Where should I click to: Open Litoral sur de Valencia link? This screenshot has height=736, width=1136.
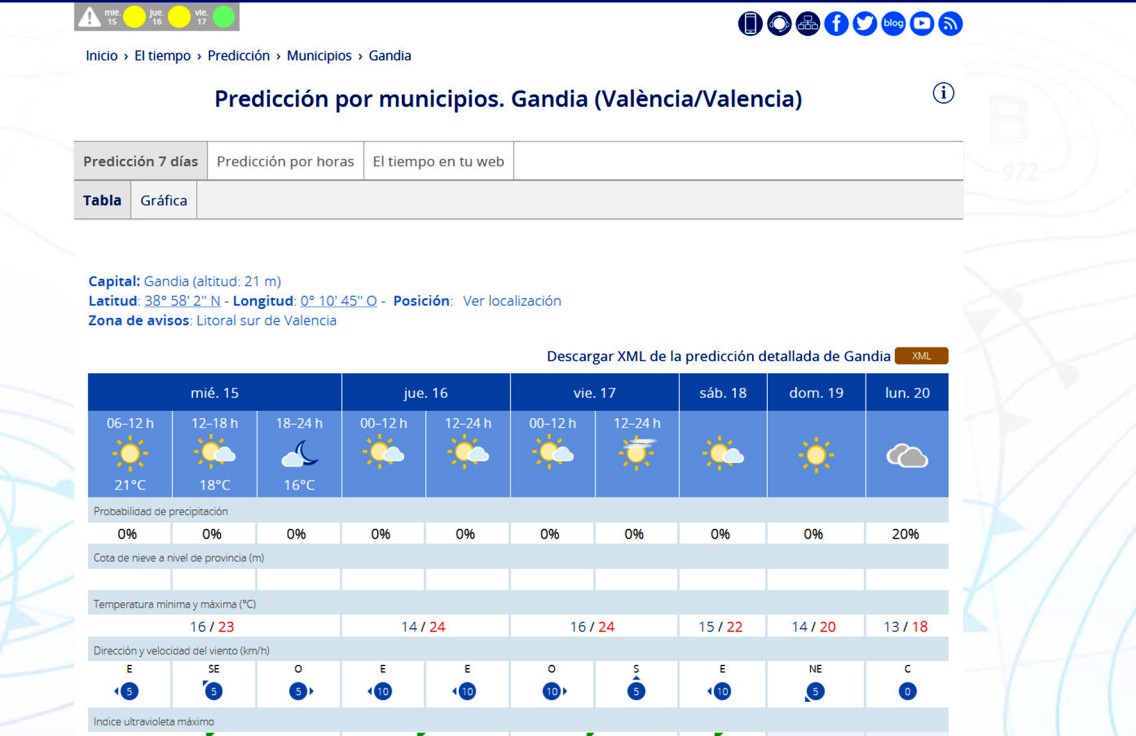click(x=266, y=321)
